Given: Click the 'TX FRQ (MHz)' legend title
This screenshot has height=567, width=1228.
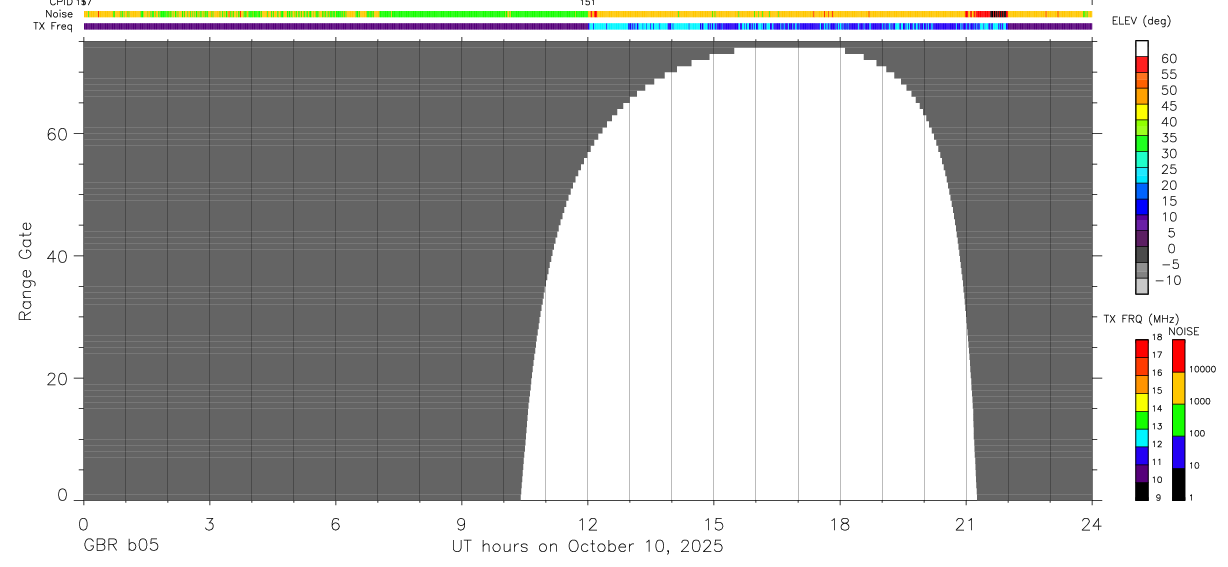Looking at the screenshot, I should coord(1140,319).
